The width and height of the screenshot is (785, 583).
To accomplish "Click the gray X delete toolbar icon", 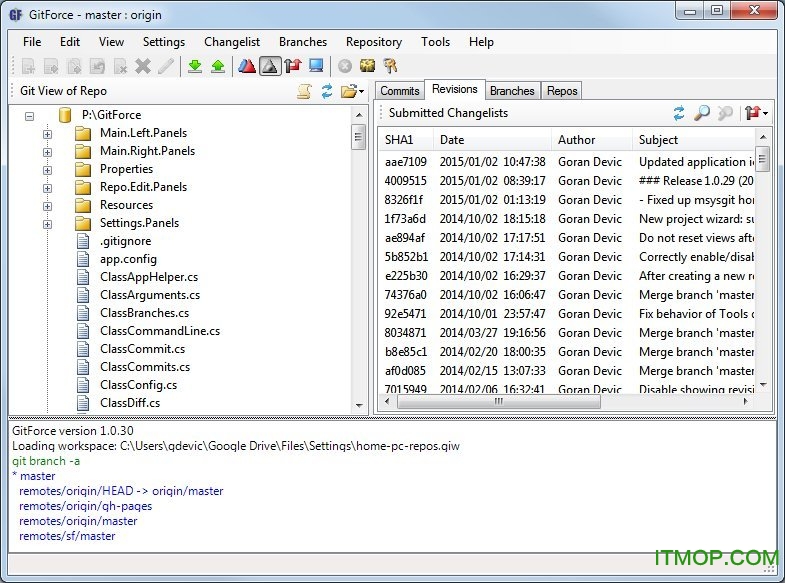I will tap(143, 66).
